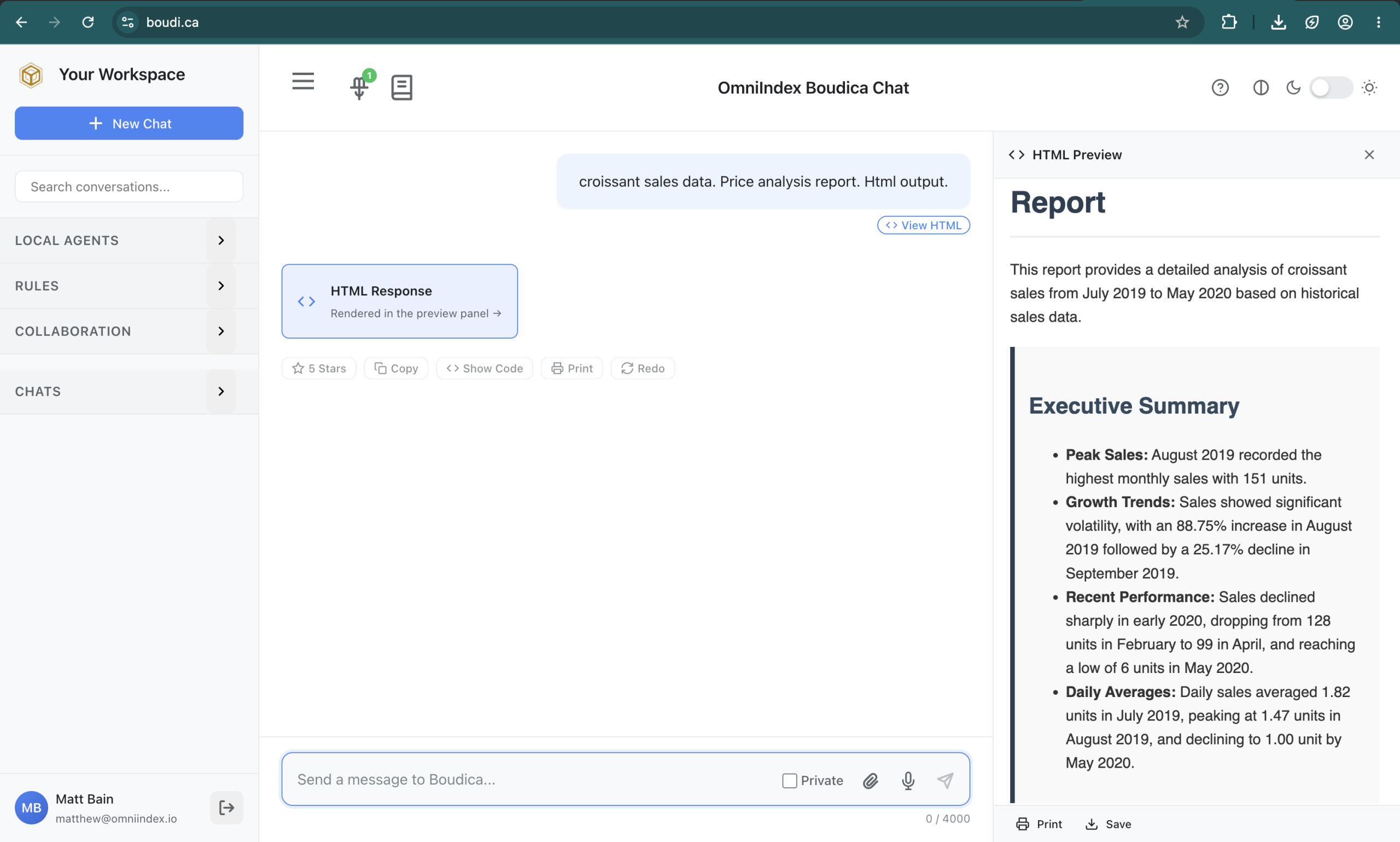The height and width of the screenshot is (842, 1400).
Task: Click the View HTML button
Action: click(924, 225)
